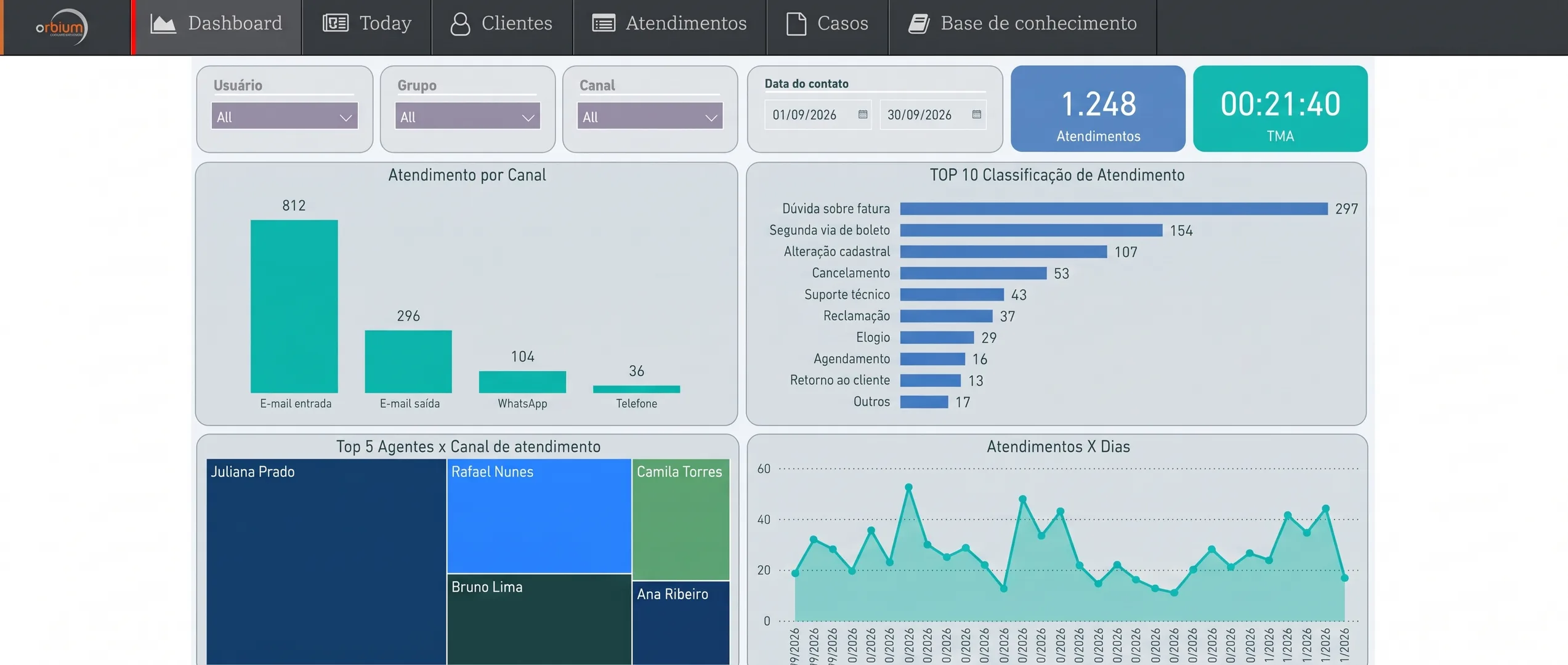Image resolution: width=1568 pixels, height=665 pixels.
Task: Select the Bruno Lima treemap tile
Action: (539, 619)
